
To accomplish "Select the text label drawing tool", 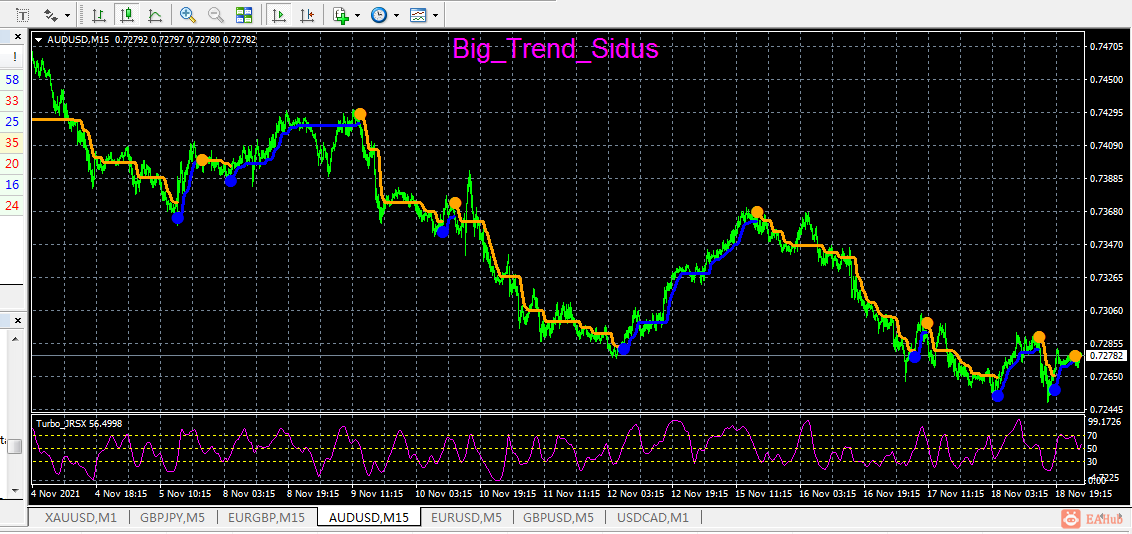I will click(23, 15).
